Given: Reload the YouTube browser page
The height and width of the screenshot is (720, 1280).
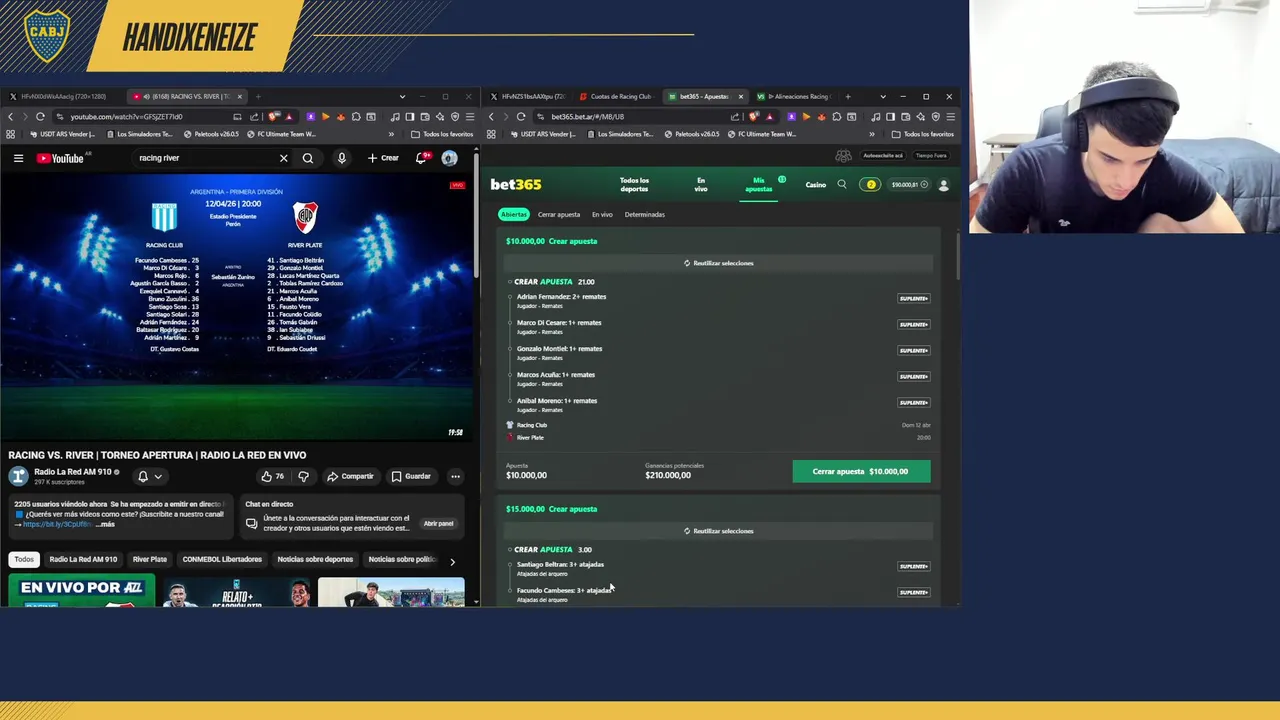Looking at the screenshot, I should tap(40, 116).
